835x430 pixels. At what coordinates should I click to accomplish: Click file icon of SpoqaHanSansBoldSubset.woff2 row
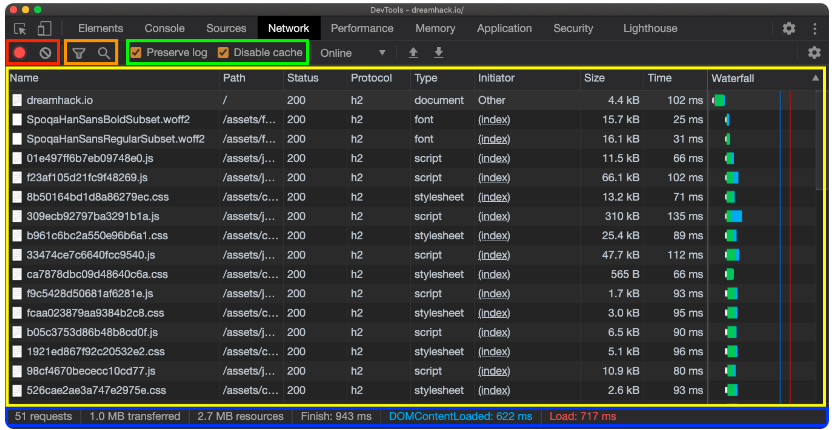pyautogui.click(x=18, y=119)
